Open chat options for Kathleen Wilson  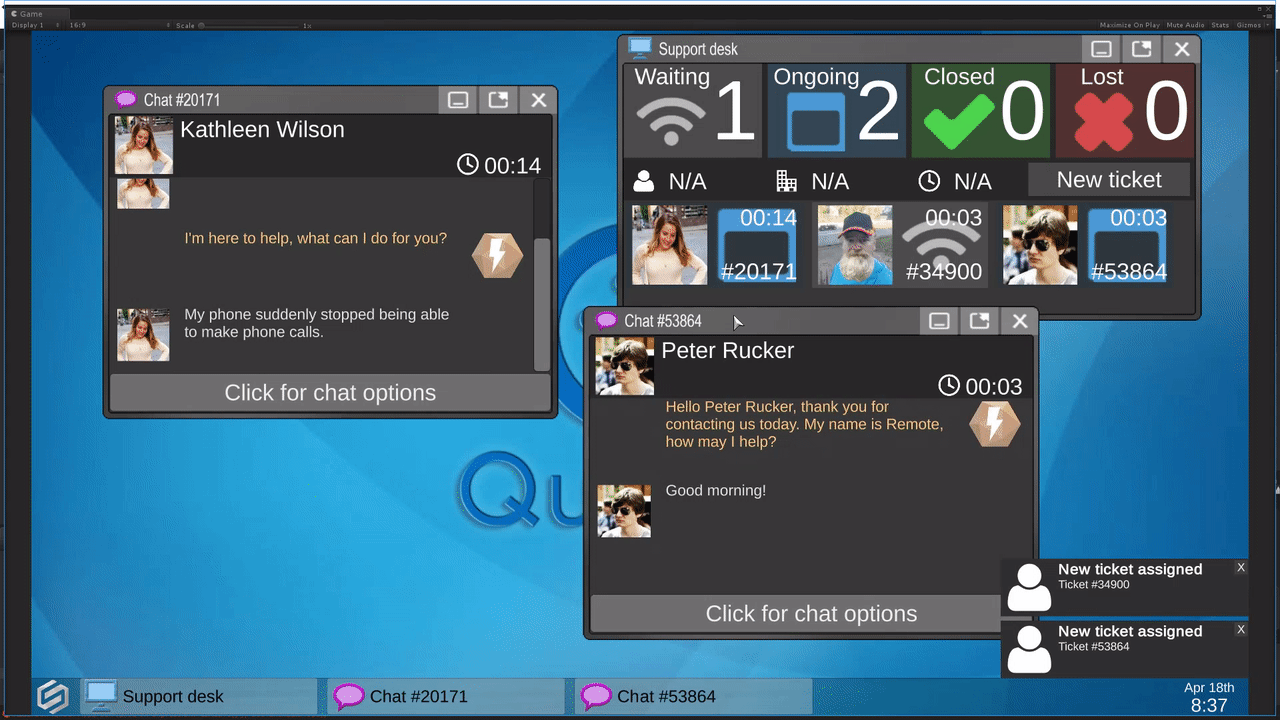330,393
